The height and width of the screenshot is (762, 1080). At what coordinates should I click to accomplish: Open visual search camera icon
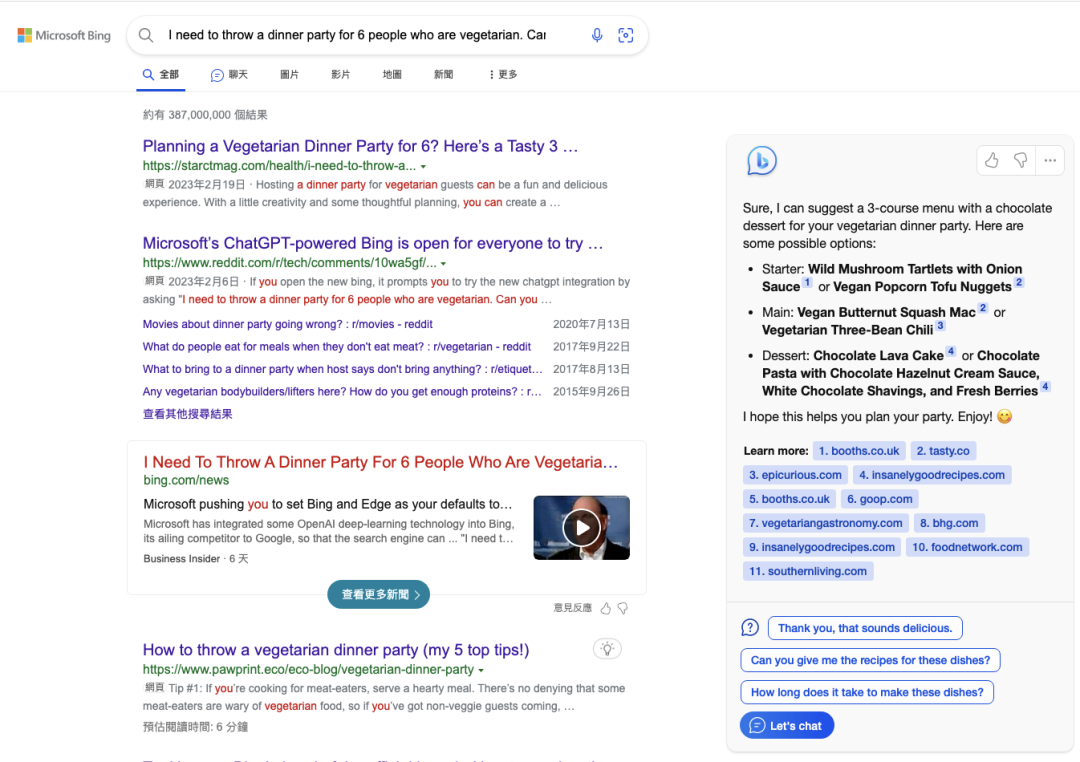pos(625,35)
